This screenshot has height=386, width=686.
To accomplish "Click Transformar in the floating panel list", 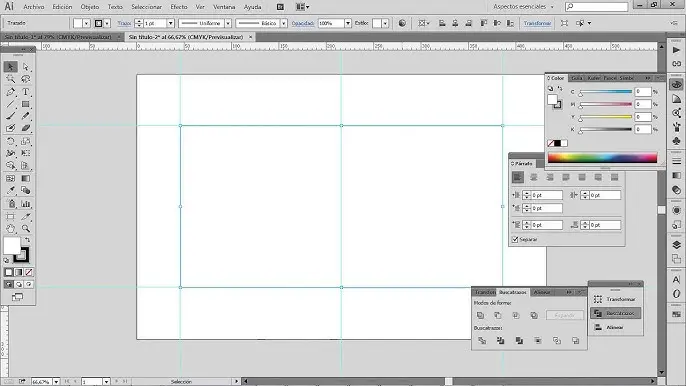I will pyautogui.click(x=615, y=299).
